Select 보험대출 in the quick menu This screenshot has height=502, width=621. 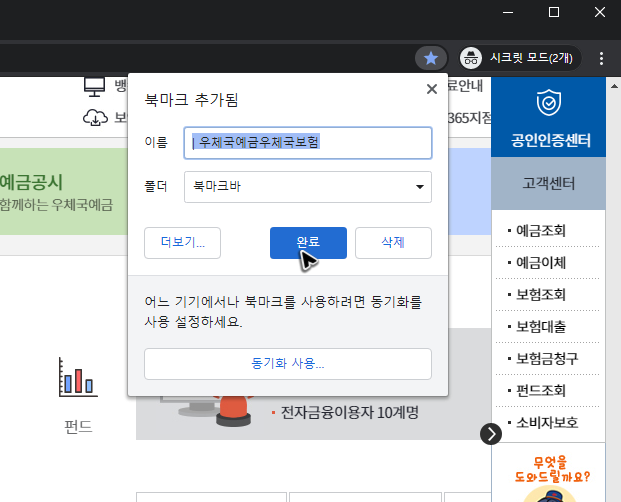(x=541, y=327)
